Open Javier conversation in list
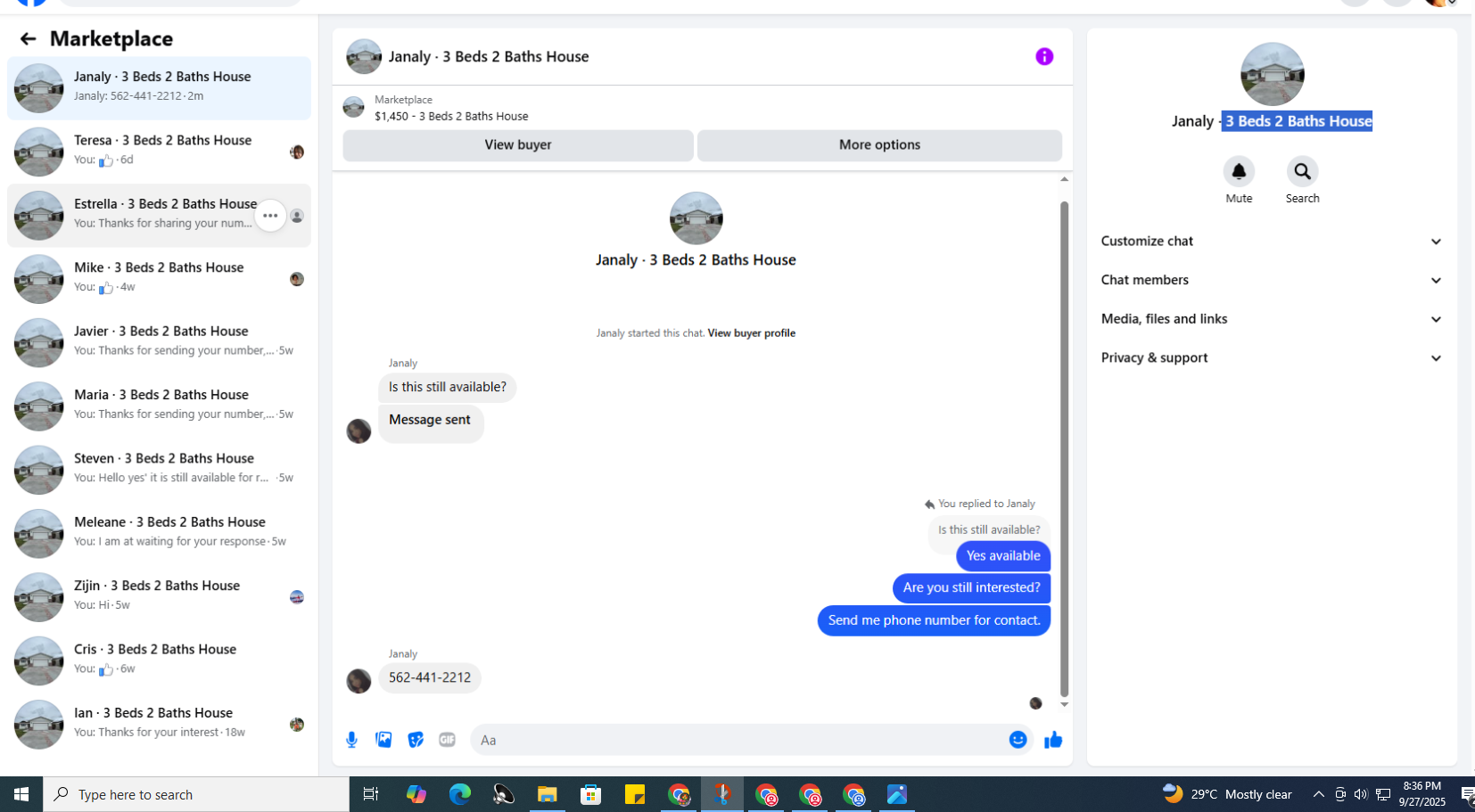The image size is (1475, 812). click(x=159, y=342)
